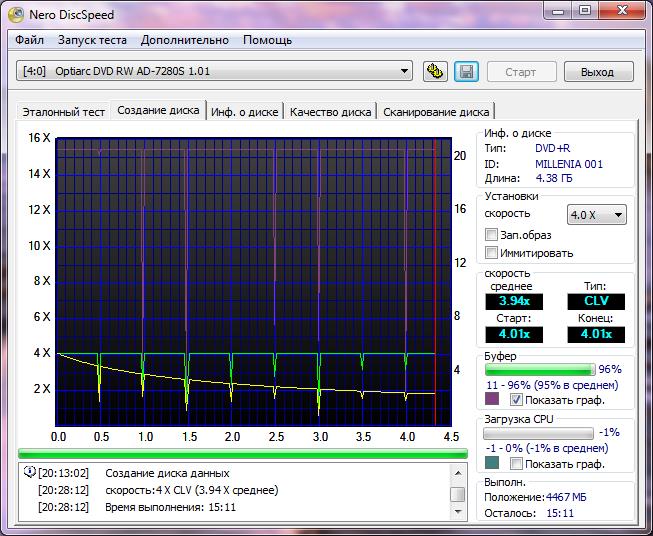Image resolution: width=653 pixels, height=536 pixels.
Task: Click the save floppy disk icon
Action: (465, 72)
